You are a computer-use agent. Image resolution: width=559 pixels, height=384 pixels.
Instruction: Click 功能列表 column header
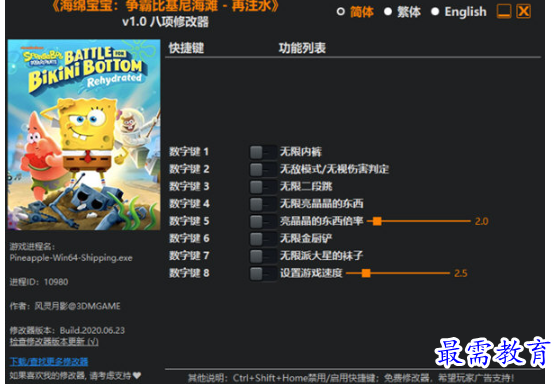point(302,48)
